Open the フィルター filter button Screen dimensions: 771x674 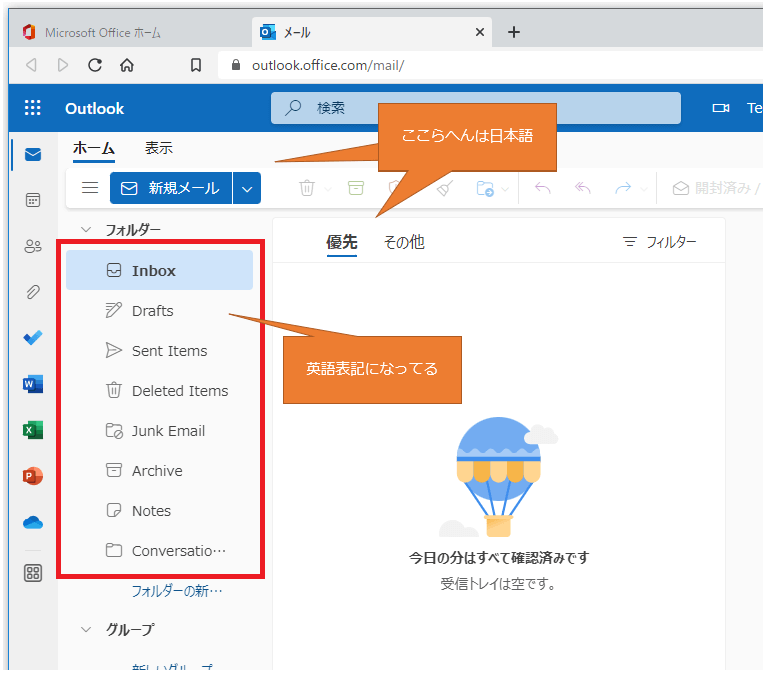point(659,242)
